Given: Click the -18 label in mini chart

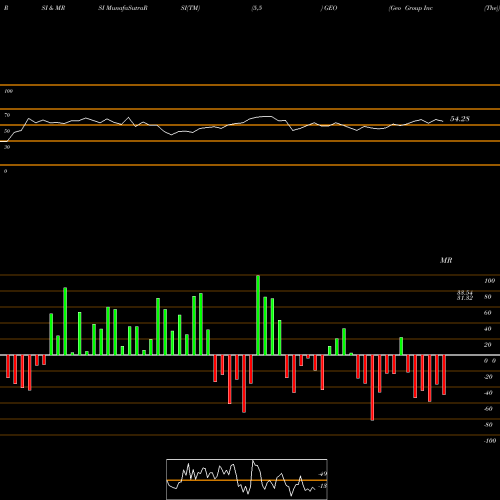Looking at the screenshot, I should pos(322,486).
